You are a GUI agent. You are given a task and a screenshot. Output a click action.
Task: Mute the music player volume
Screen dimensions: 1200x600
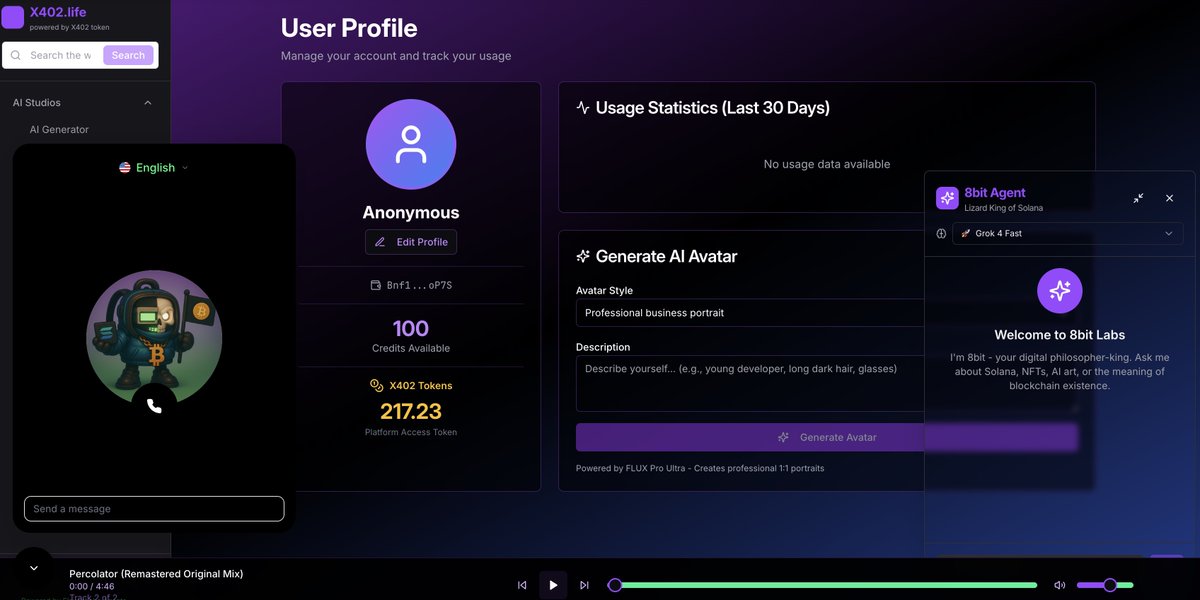[1059, 585]
